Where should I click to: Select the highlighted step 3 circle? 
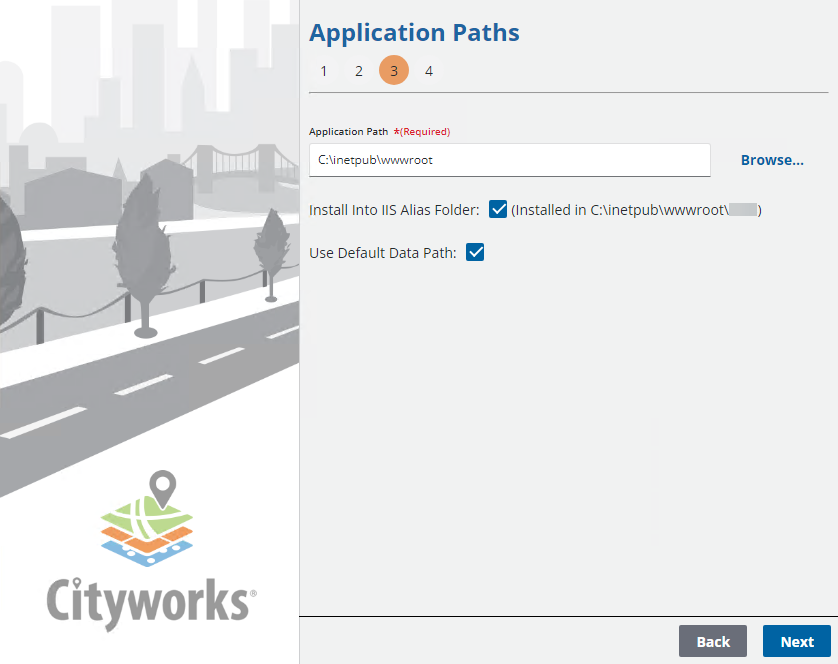(394, 71)
